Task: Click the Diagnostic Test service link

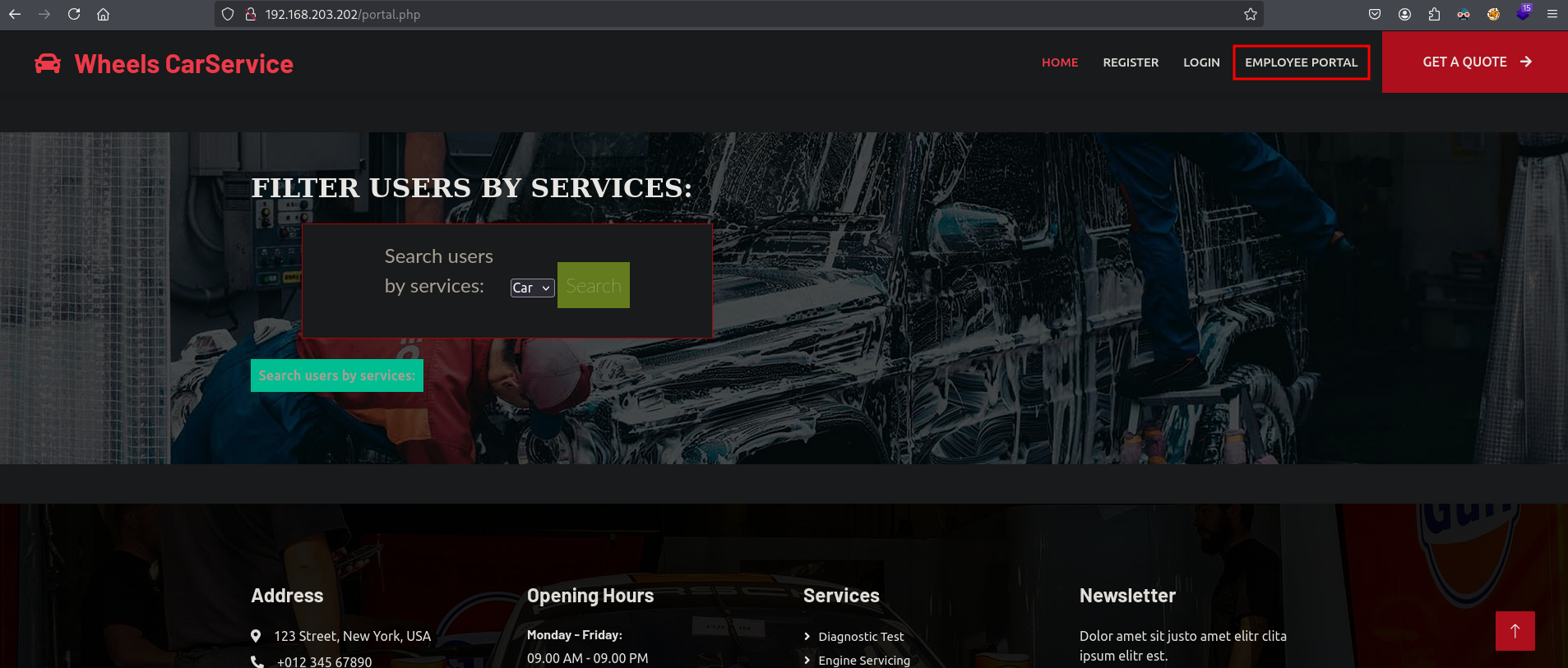Action: click(x=860, y=637)
